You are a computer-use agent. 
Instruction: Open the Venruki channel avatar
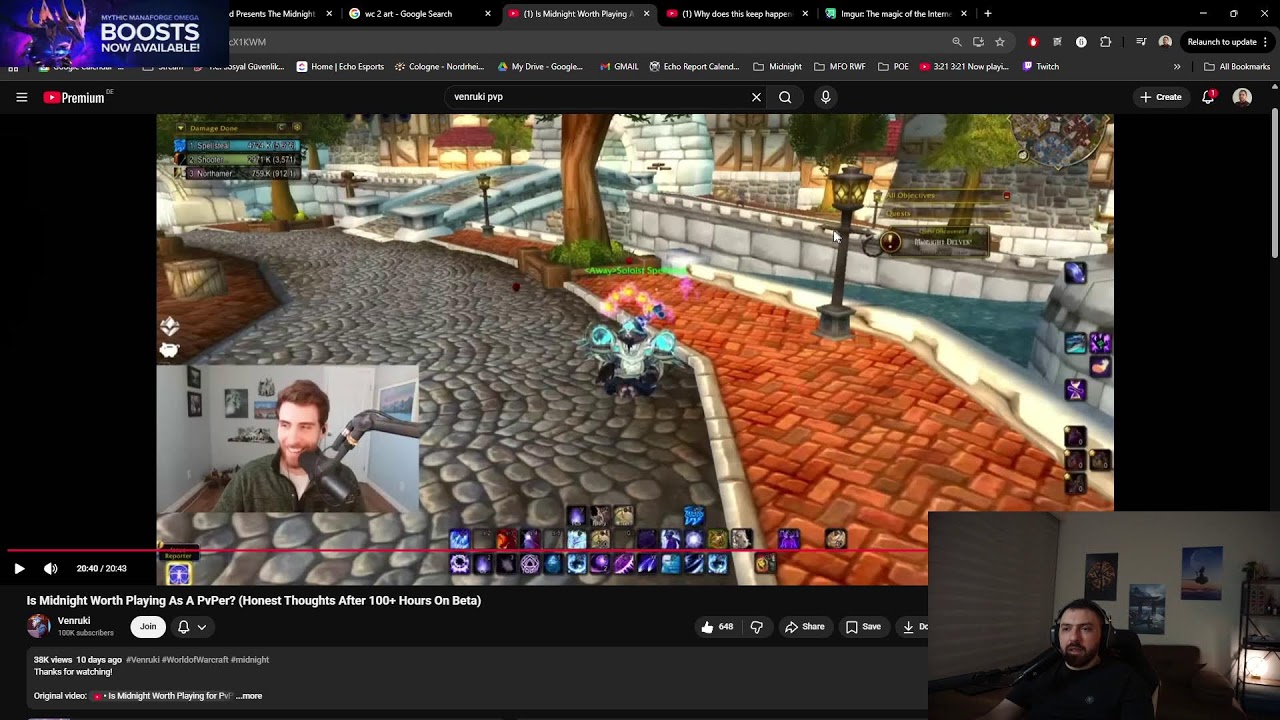[x=38, y=626]
